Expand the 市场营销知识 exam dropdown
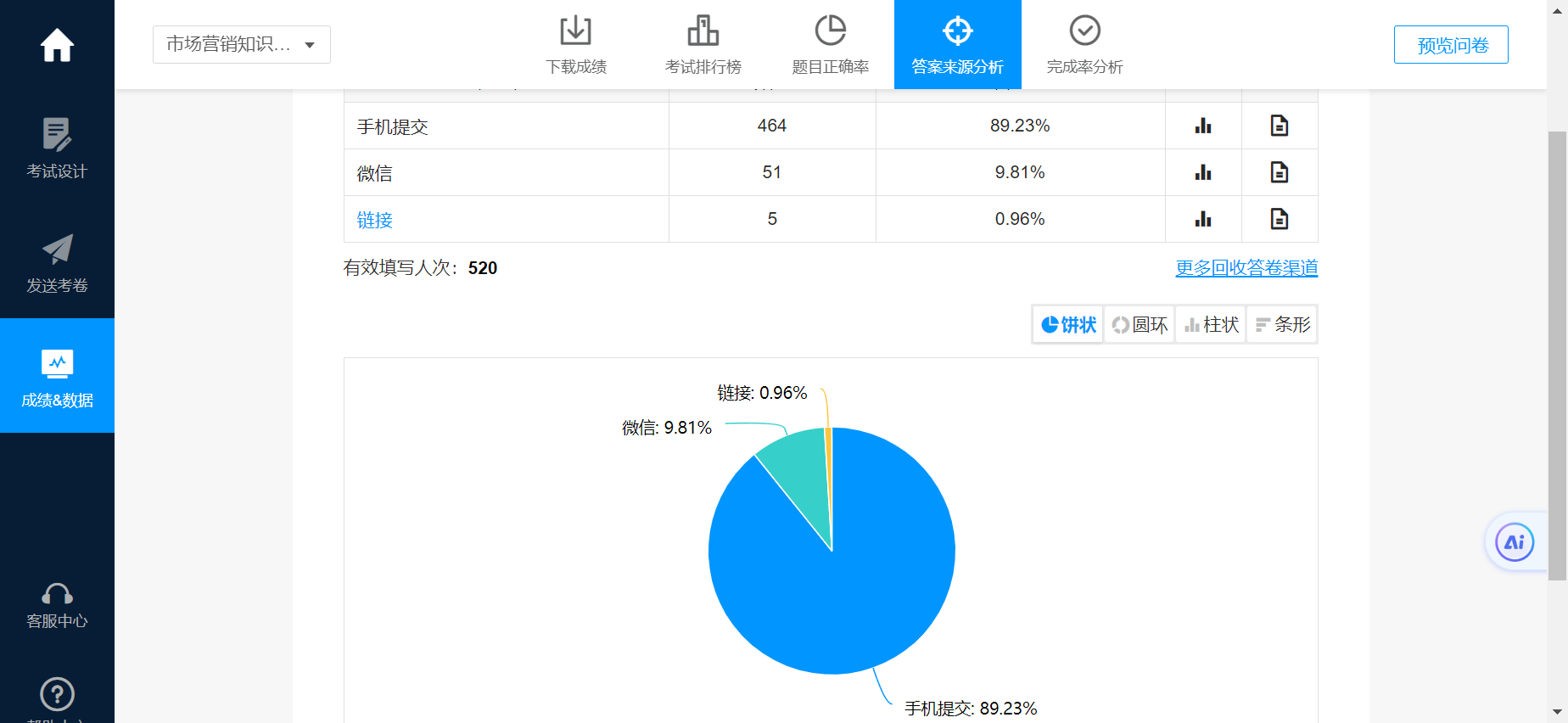This screenshot has width=1568, height=723. point(242,45)
